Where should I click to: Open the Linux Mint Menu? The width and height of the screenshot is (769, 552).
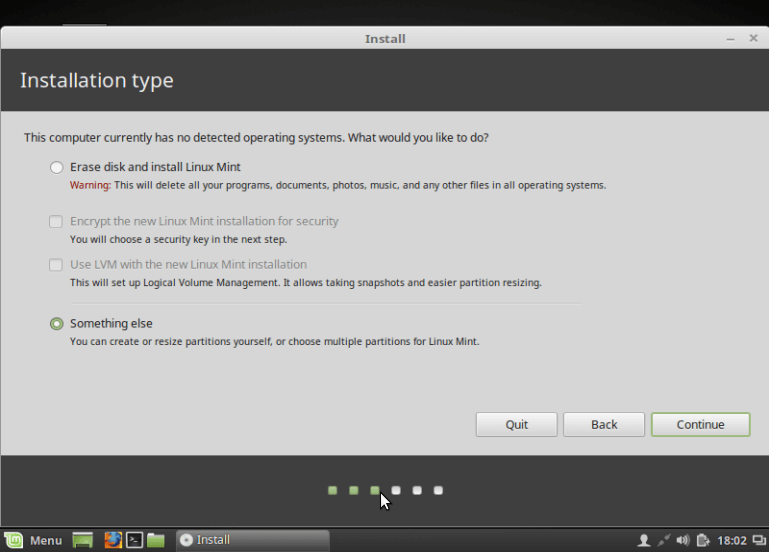tap(33, 540)
